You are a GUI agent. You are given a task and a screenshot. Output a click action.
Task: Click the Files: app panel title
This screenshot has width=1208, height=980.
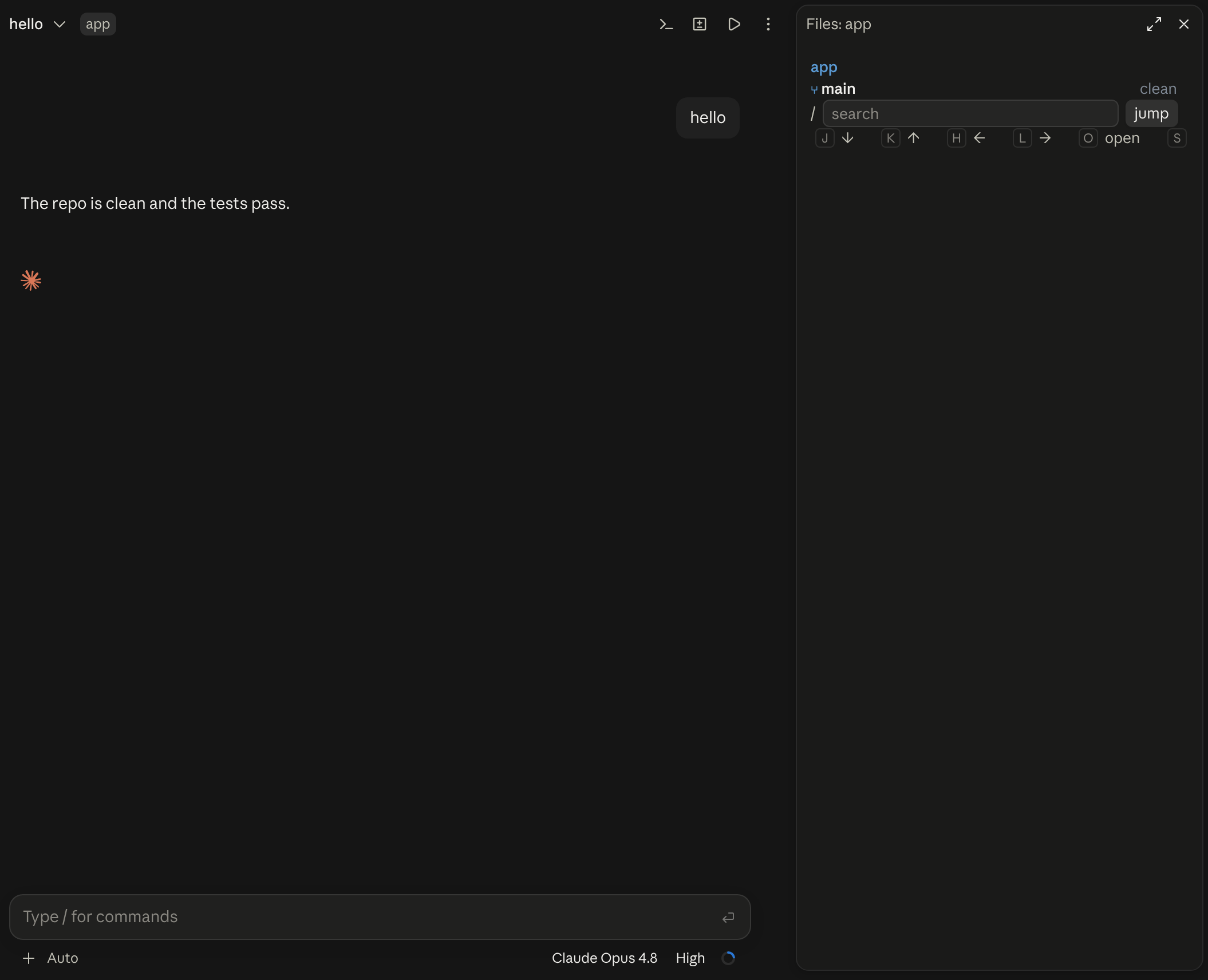[x=838, y=24]
